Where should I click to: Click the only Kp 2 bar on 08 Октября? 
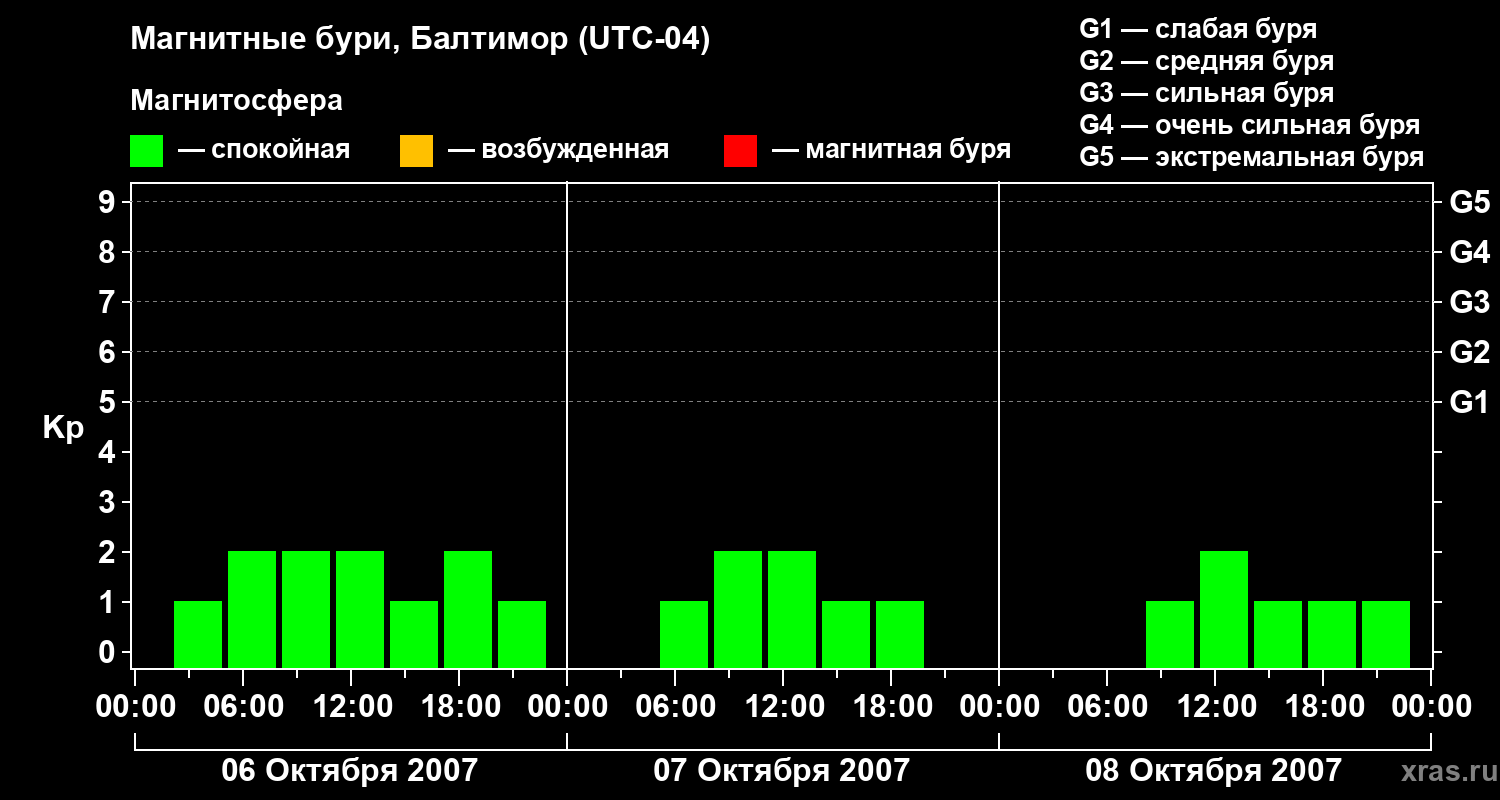(1224, 609)
